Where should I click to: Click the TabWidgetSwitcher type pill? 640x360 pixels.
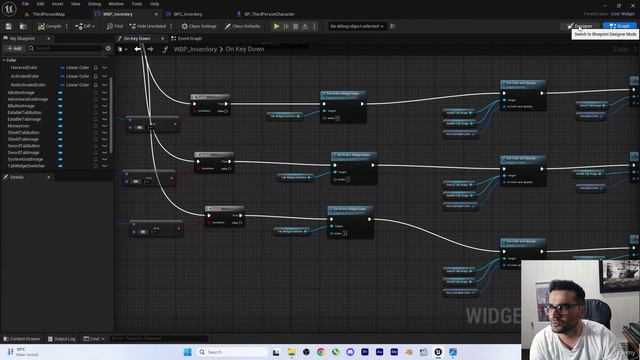click(x=60, y=166)
